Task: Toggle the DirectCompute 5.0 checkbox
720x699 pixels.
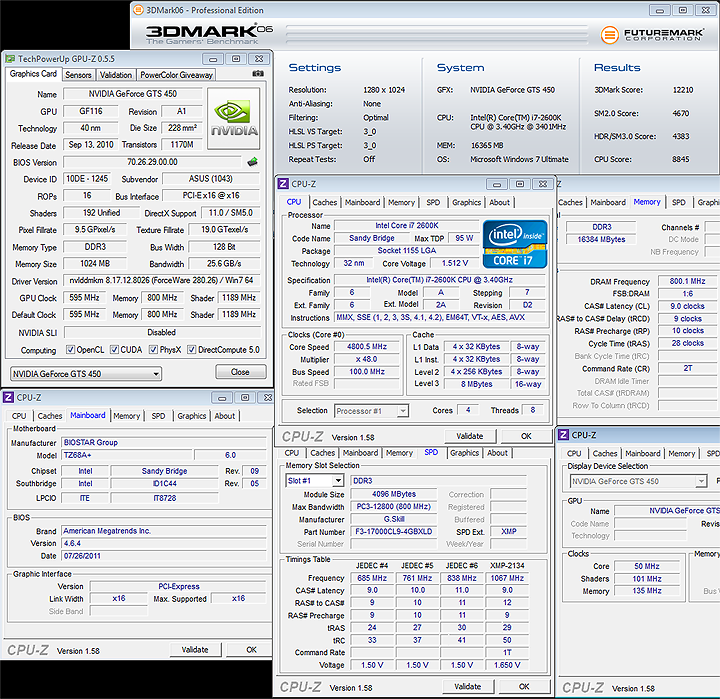Action: [x=191, y=350]
